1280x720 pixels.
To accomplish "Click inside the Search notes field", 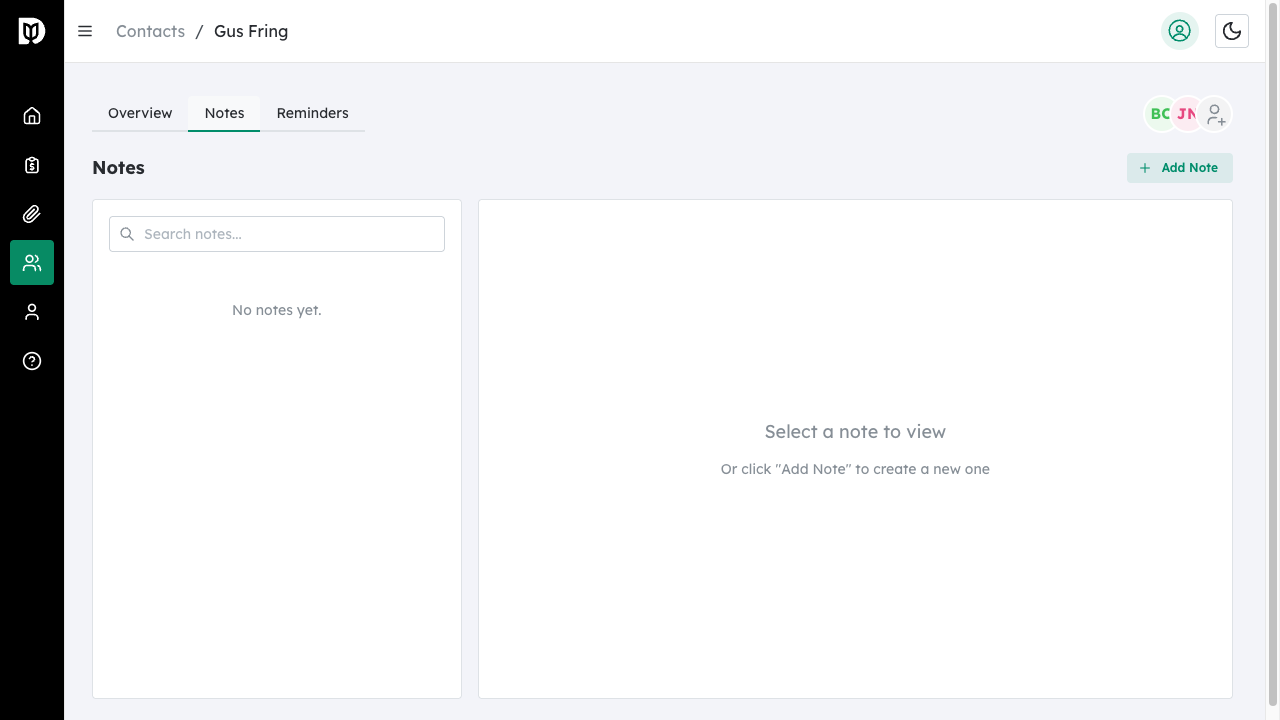I will 277,233.
